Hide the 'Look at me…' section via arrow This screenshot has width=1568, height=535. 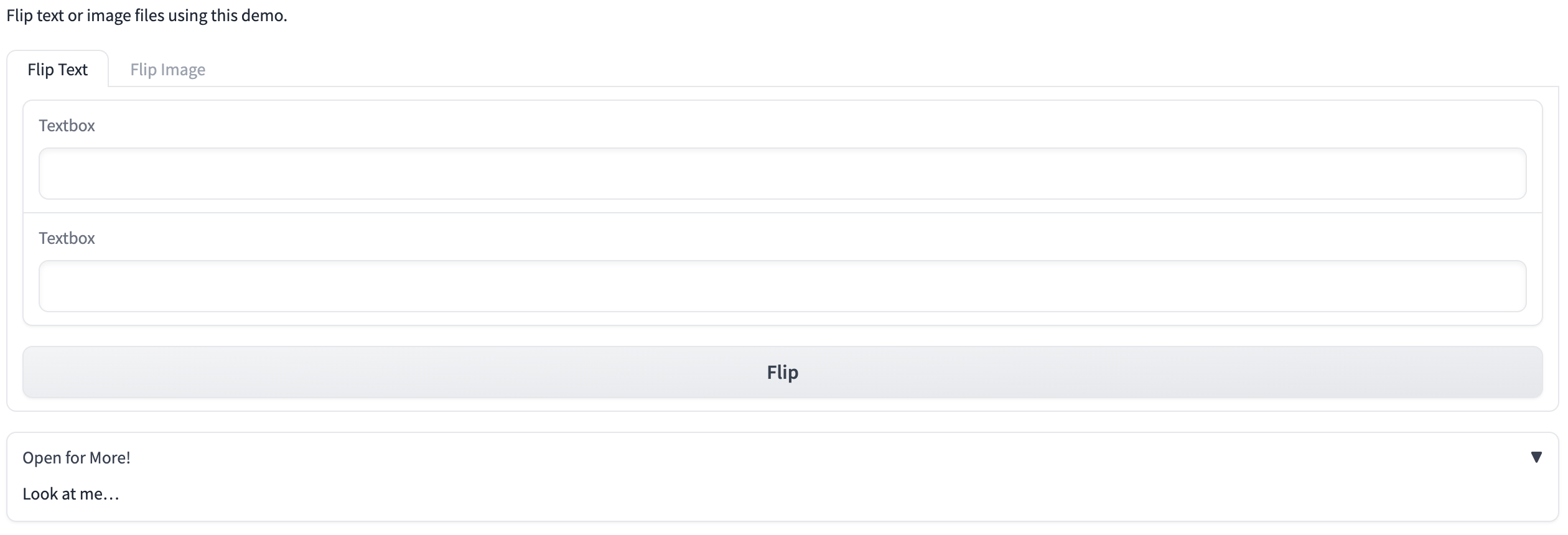1536,457
